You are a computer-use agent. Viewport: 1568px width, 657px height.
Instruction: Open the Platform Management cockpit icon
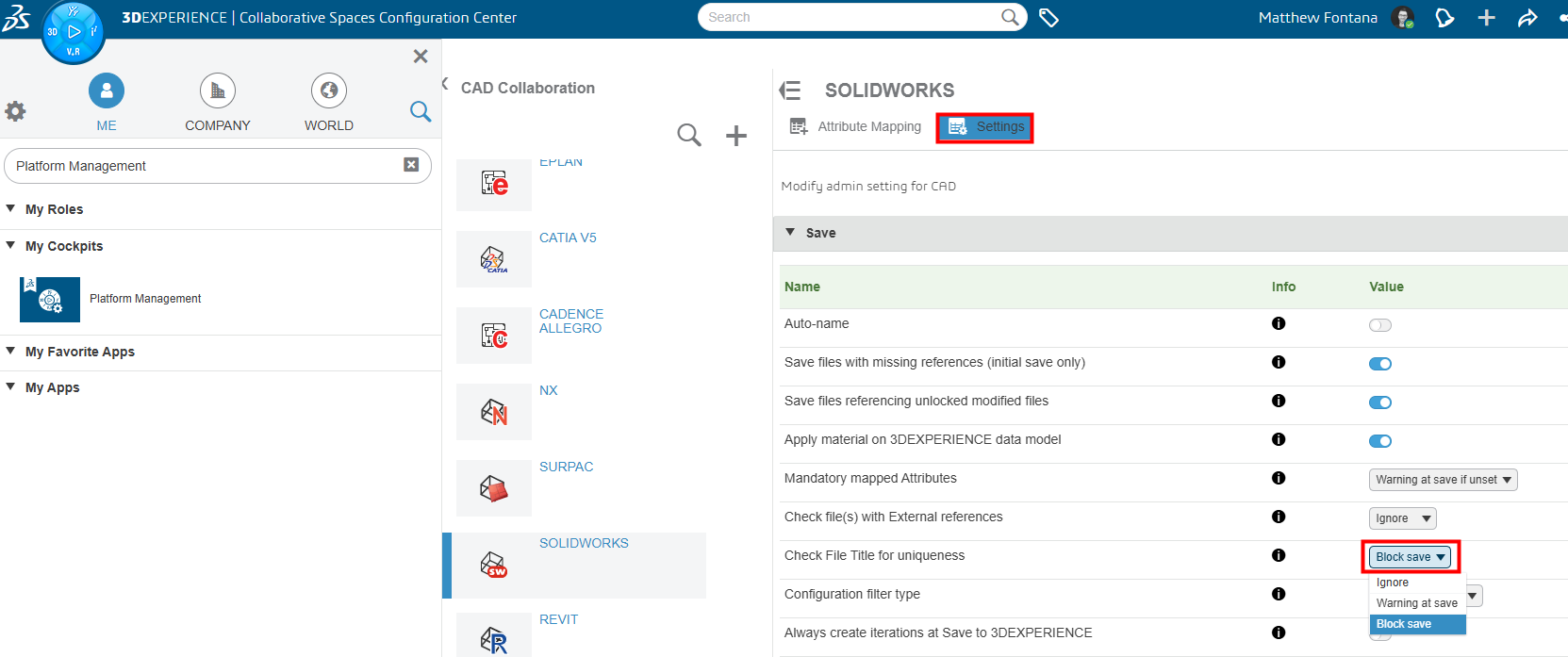pyautogui.click(x=50, y=300)
